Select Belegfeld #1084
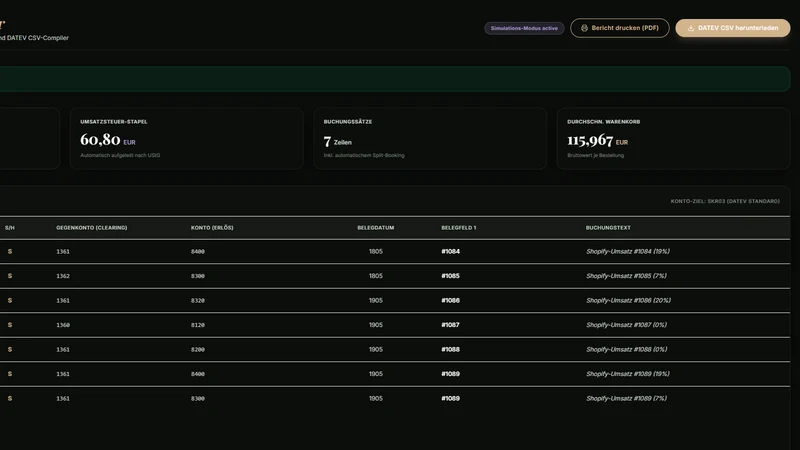The image size is (800, 450). 451,252
